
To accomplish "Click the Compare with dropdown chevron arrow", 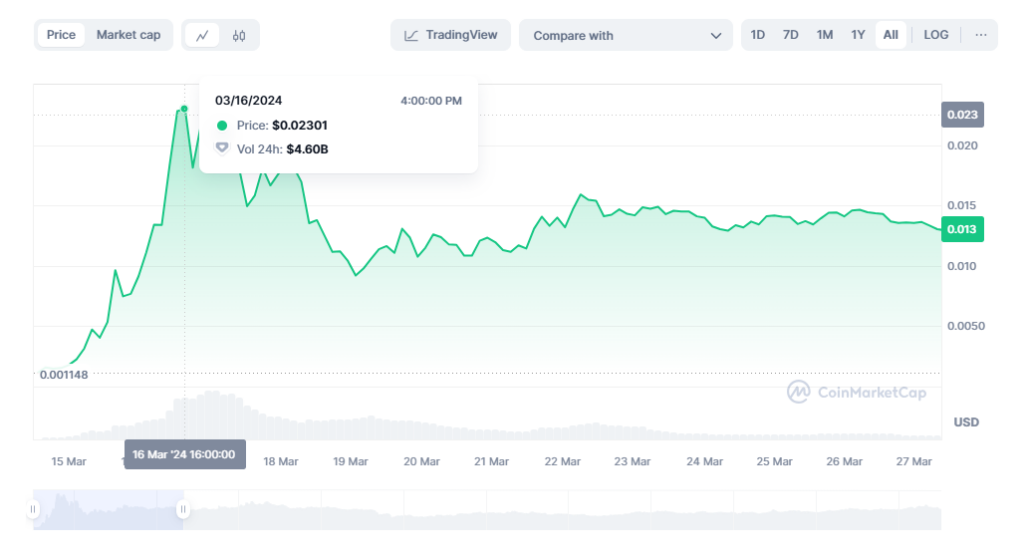I will point(716,36).
